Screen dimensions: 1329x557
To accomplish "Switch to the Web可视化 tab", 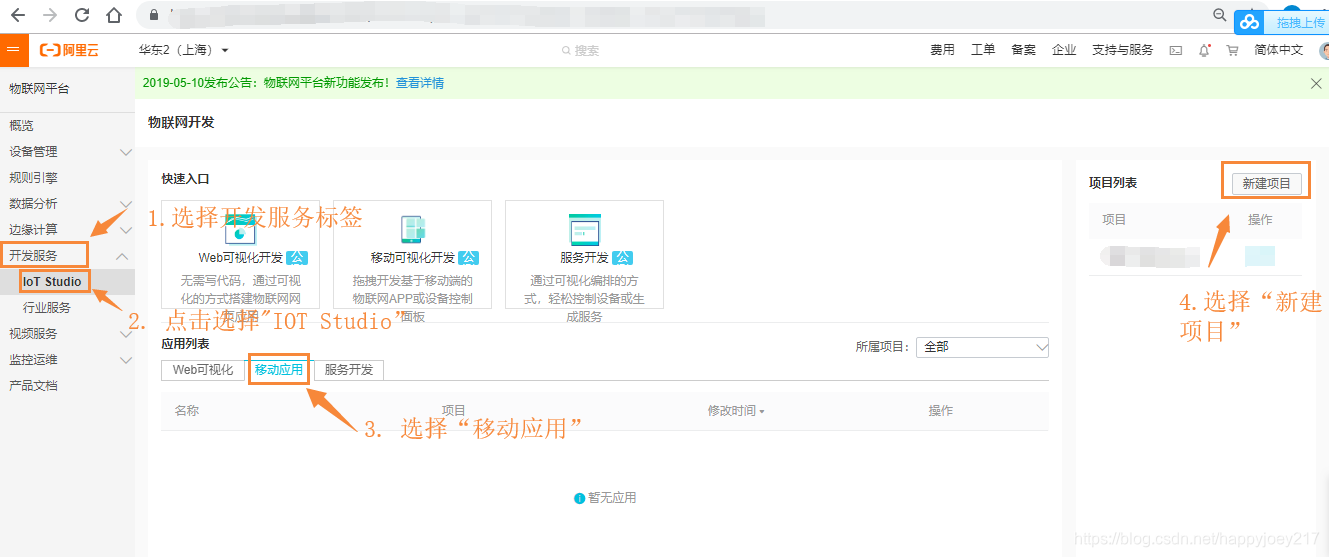I will 203,370.
